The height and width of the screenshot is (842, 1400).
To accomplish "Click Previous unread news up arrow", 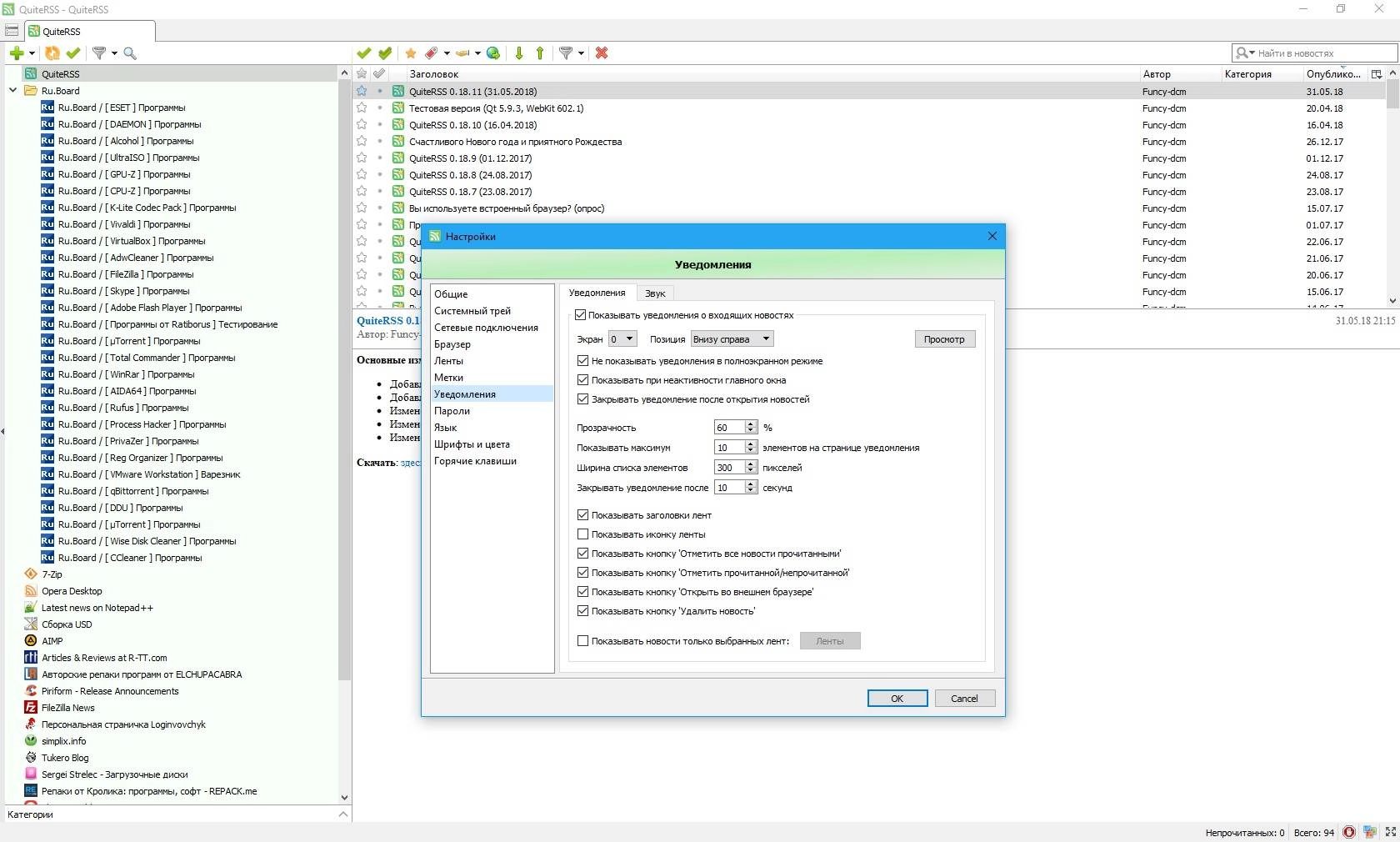I will (x=540, y=53).
